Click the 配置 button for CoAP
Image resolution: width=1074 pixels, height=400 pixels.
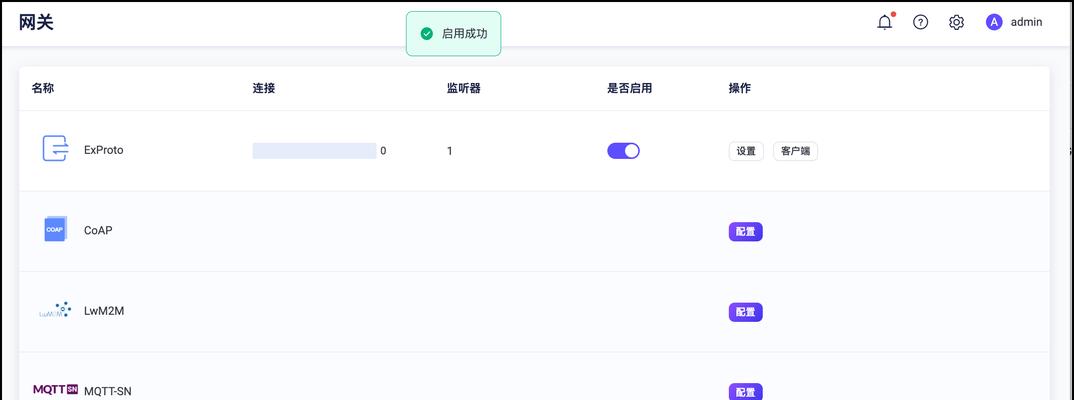tap(745, 232)
